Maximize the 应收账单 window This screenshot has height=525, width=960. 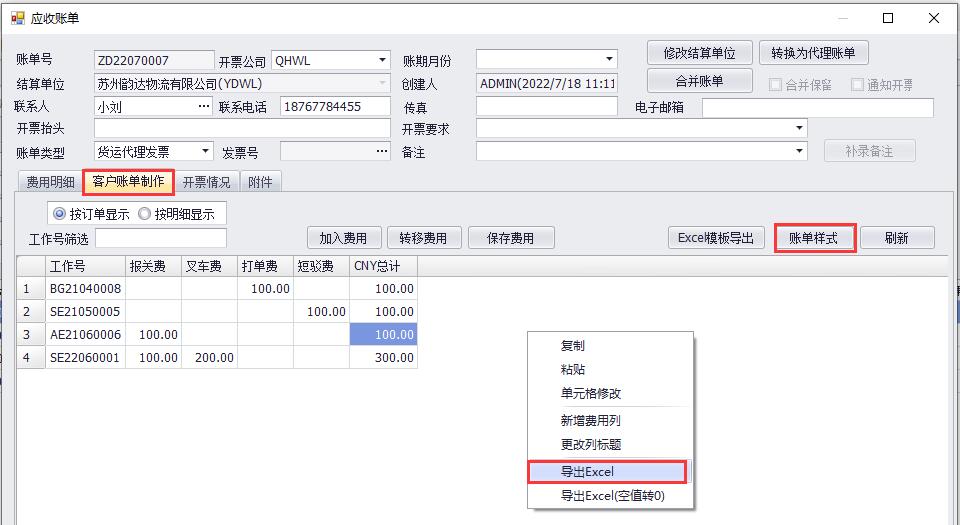888,18
